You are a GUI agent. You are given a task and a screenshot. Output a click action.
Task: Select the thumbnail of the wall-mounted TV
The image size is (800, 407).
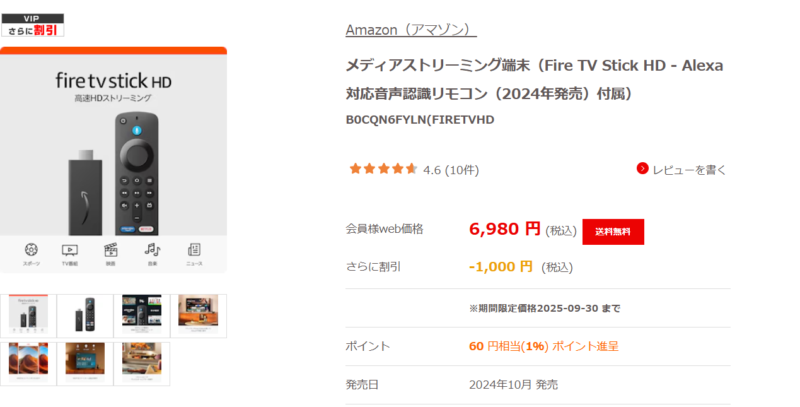[x=84, y=363]
